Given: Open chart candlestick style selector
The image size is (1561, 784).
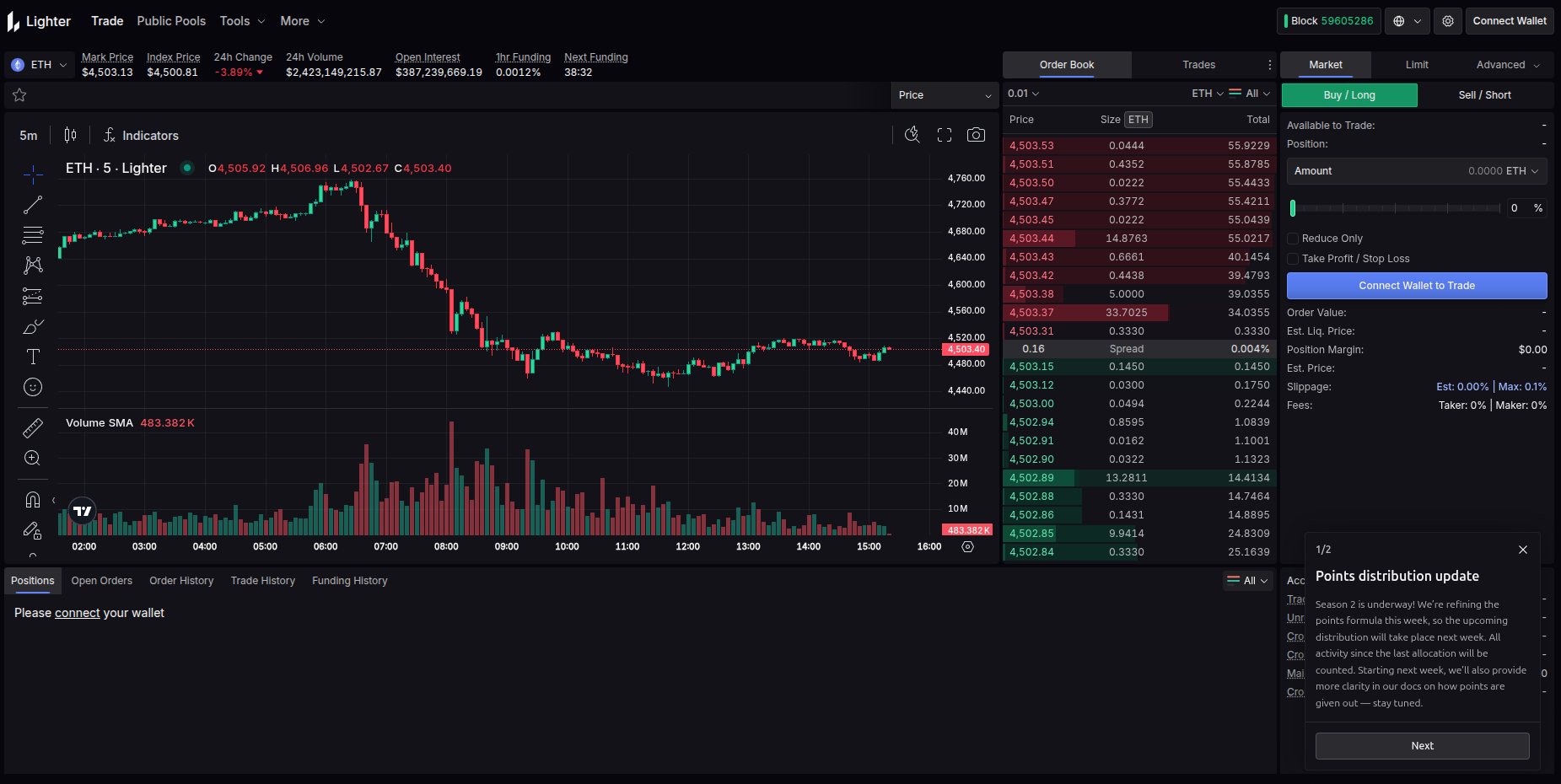Looking at the screenshot, I should pos(70,135).
